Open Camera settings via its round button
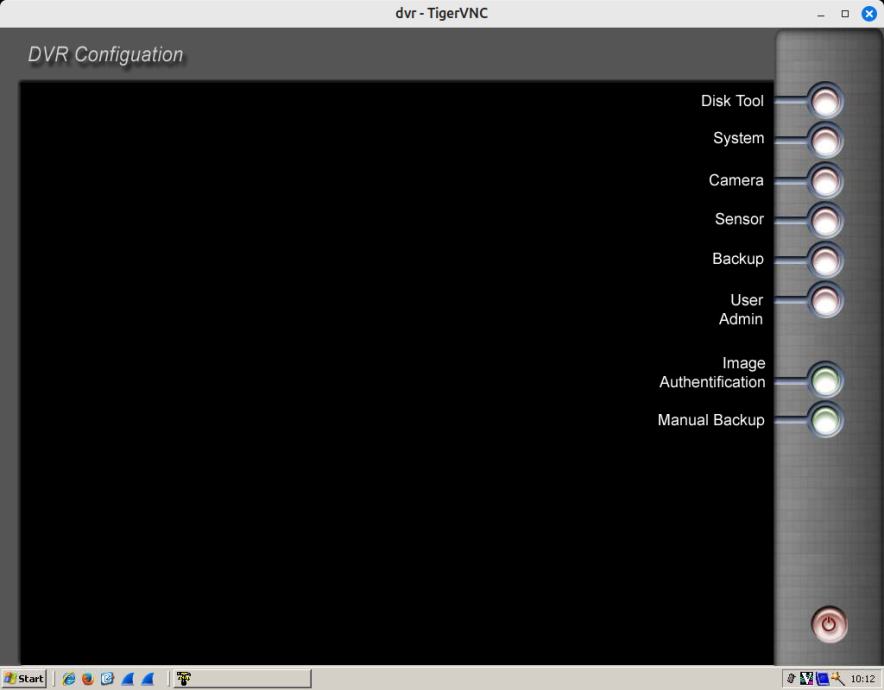Viewport: 884px width, 690px height. click(x=825, y=181)
